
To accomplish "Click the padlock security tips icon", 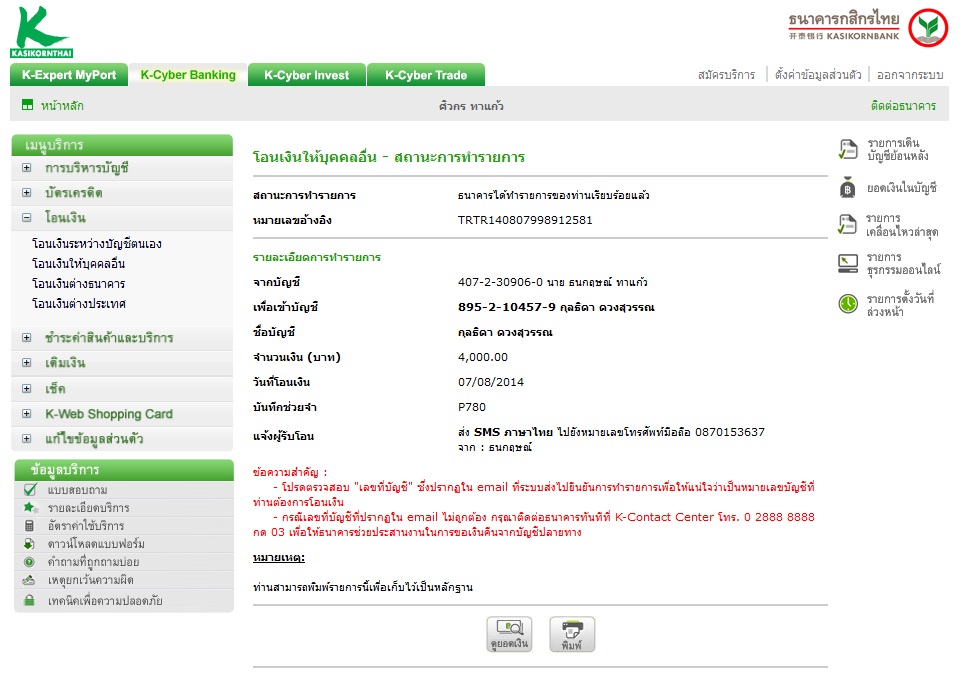I will click(x=29, y=600).
